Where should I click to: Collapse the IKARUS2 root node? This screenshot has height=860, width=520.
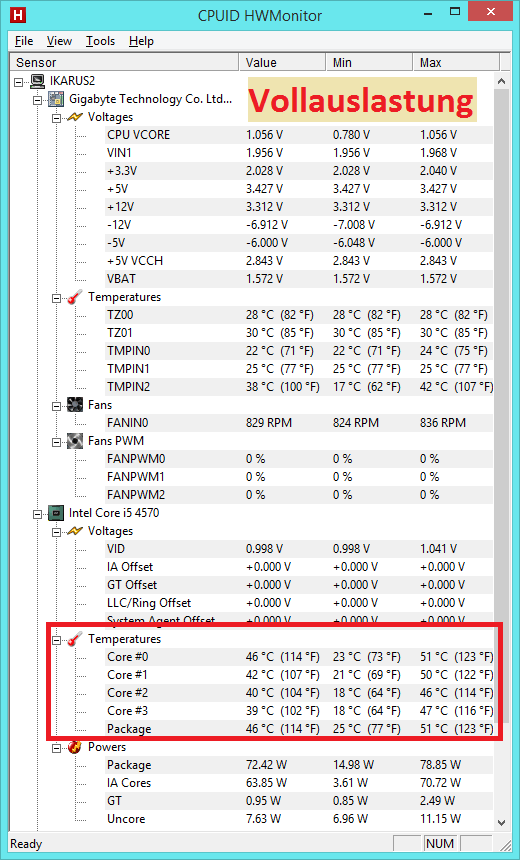[x=19, y=82]
